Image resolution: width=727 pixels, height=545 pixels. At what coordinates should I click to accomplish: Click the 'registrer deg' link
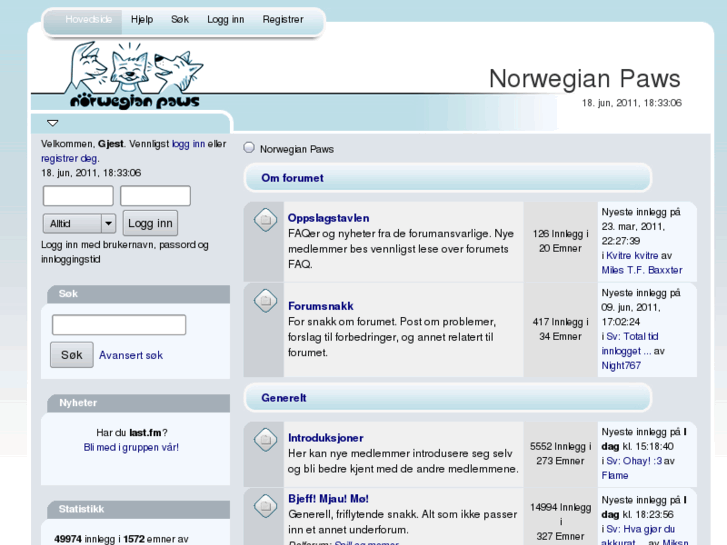click(x=69, y=158)
